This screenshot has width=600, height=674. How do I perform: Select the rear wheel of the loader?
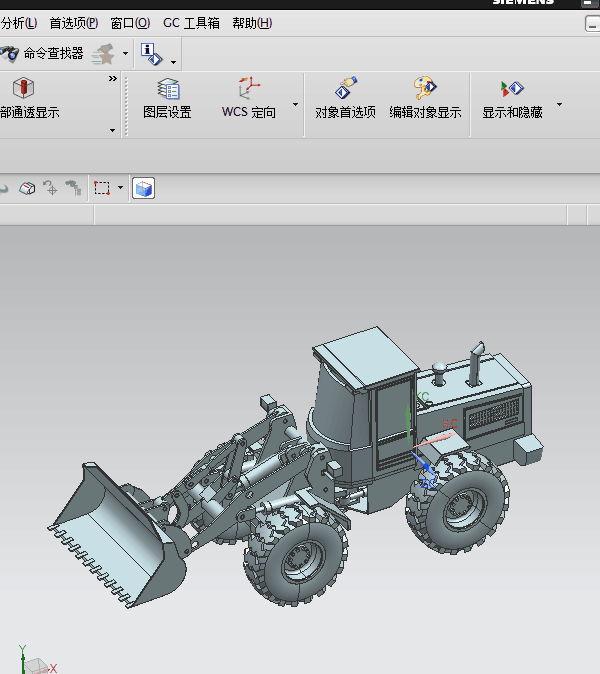pos(458,503)
